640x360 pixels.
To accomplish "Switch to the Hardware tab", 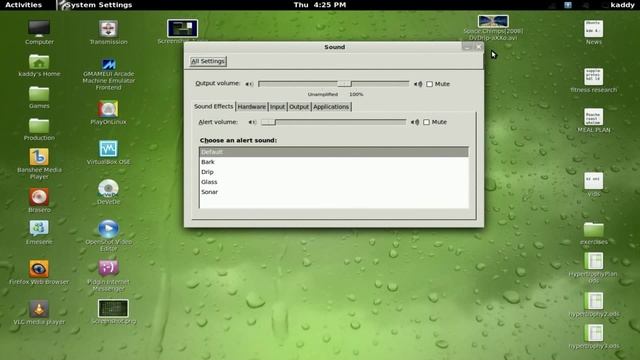I will 252,107.
